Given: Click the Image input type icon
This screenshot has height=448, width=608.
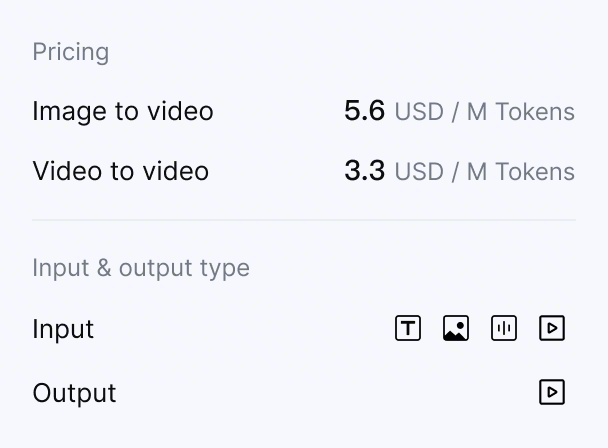Looking at the screenshot, I should click(456, 328).
